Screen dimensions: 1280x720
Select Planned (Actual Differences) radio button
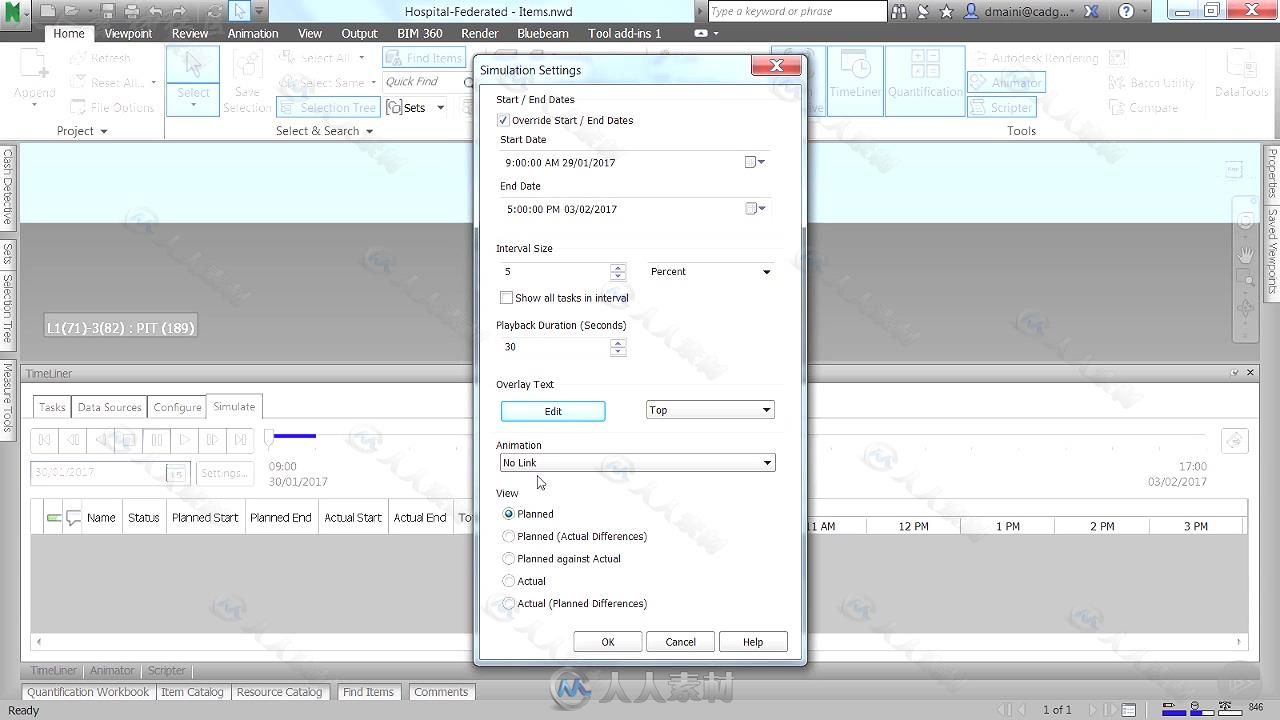coord(508,536)
